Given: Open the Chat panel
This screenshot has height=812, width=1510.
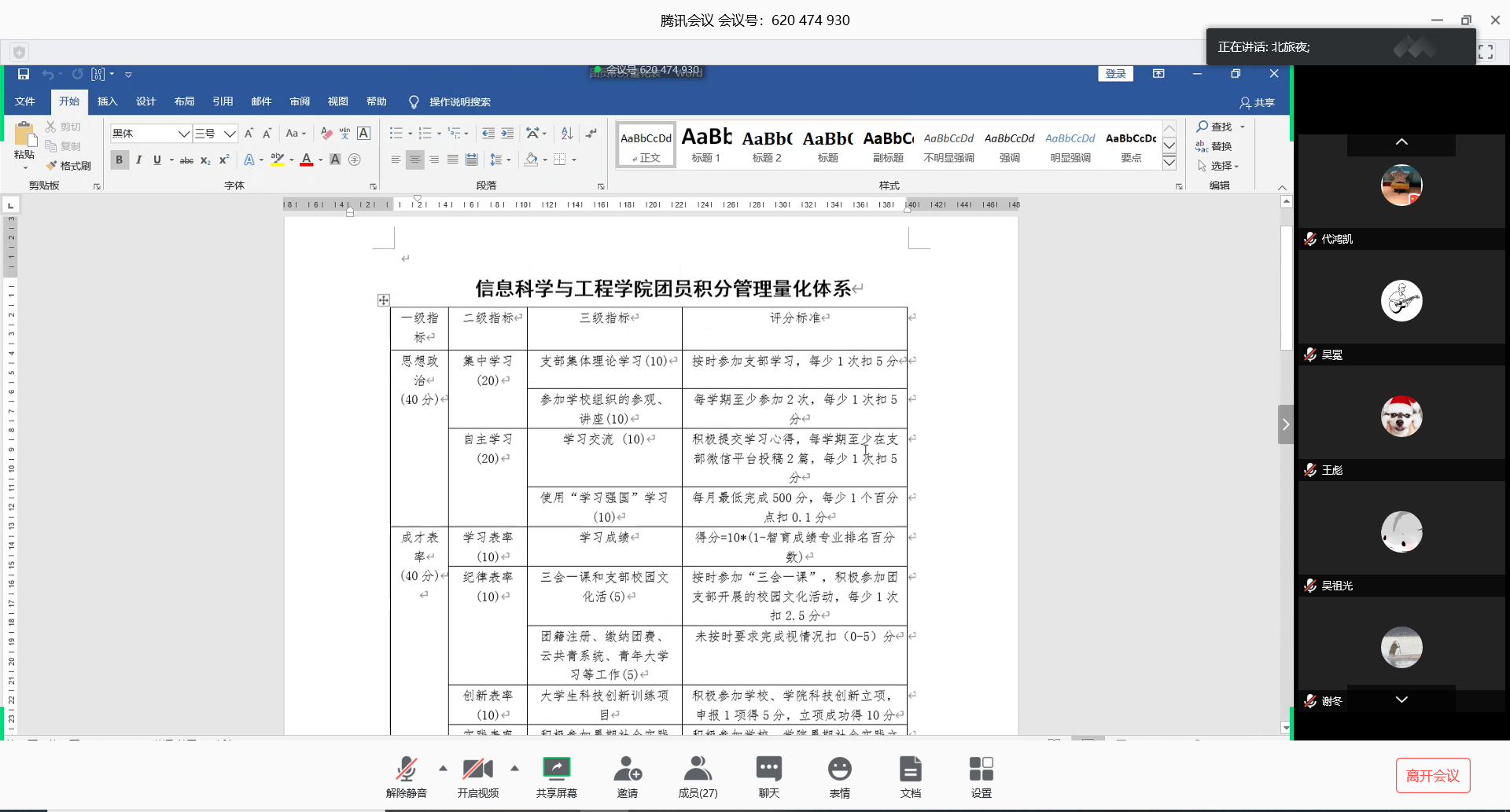Looking at the screenshot, I should pos(768,769).
